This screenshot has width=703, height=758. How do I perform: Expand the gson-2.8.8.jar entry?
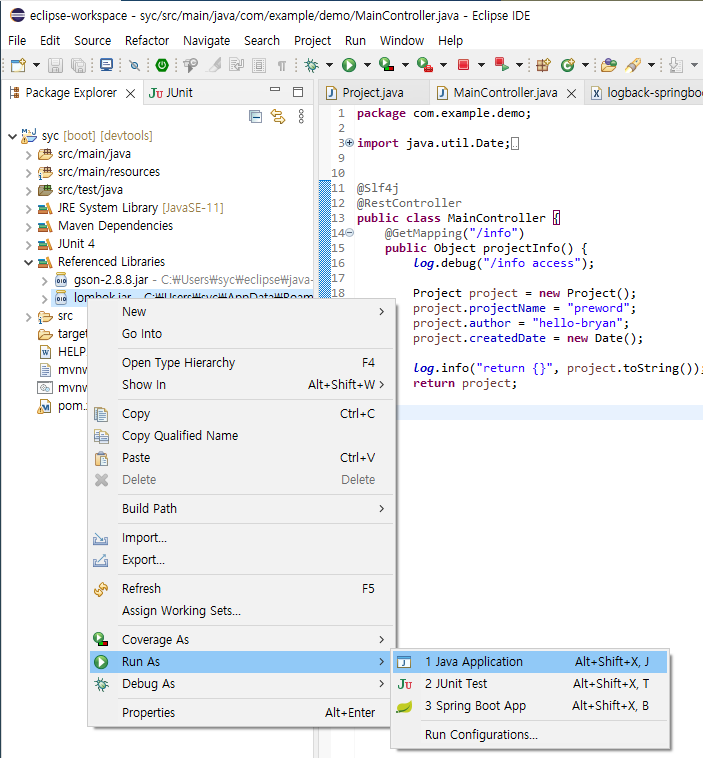coord(44,280)
